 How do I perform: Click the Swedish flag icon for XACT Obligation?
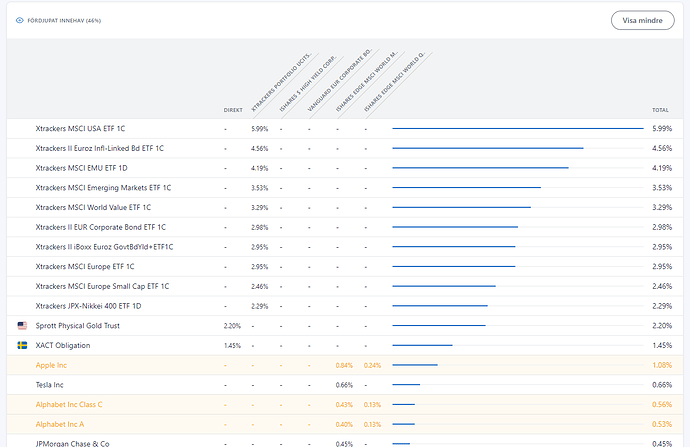pyautogui.click(x=22, y=345)
